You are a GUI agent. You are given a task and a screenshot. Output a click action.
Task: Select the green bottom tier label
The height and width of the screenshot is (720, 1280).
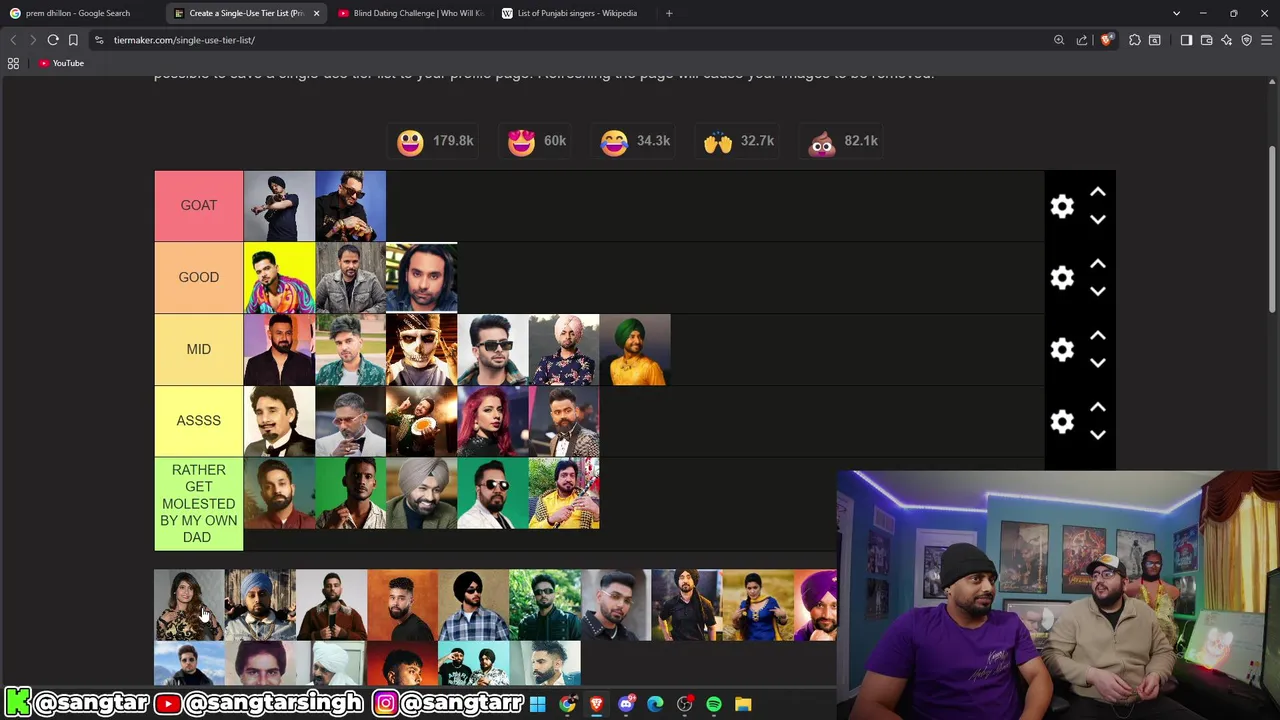point(198,504)
